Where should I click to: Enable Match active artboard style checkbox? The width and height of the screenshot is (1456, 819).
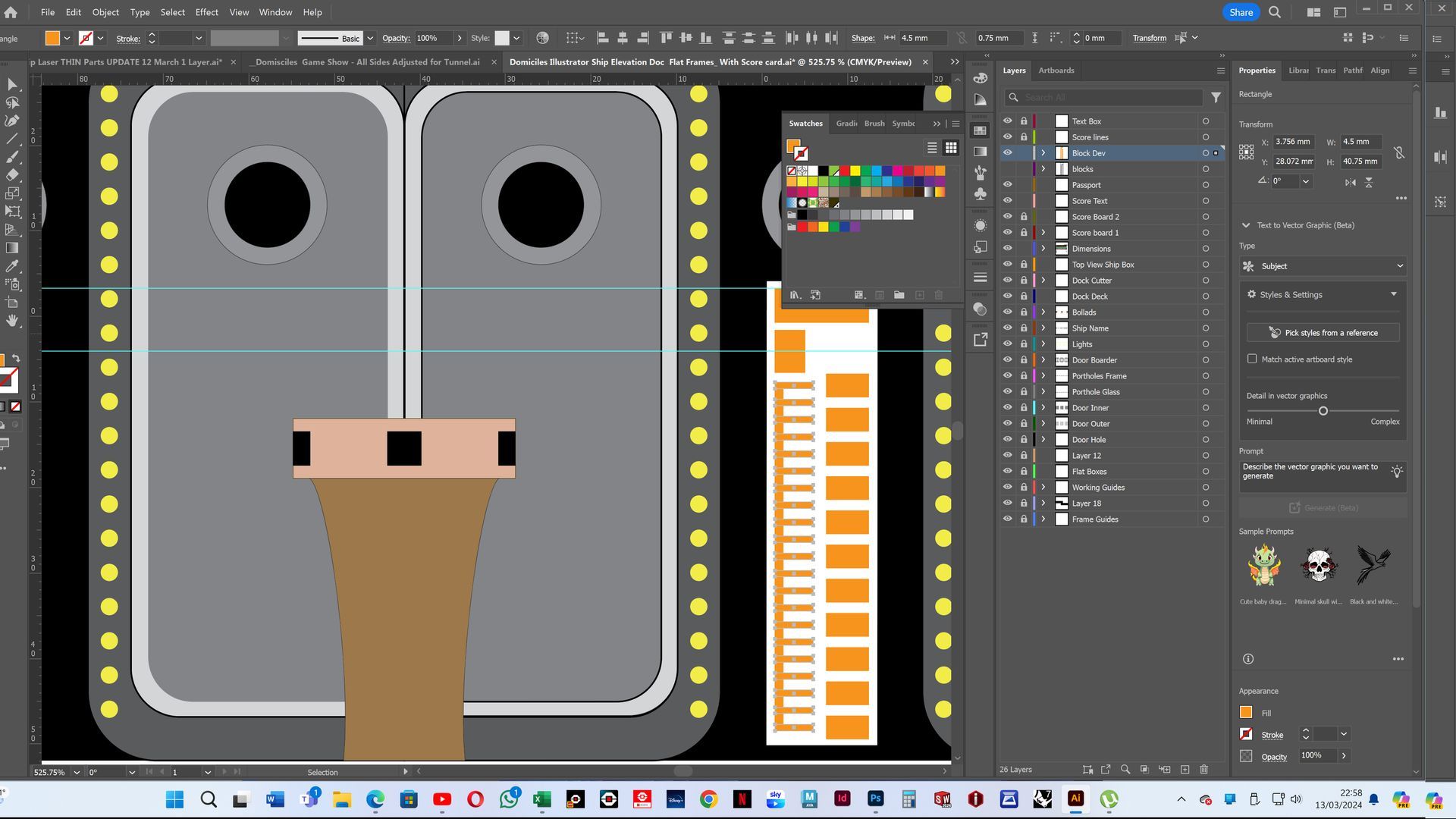pos(1252,359)
